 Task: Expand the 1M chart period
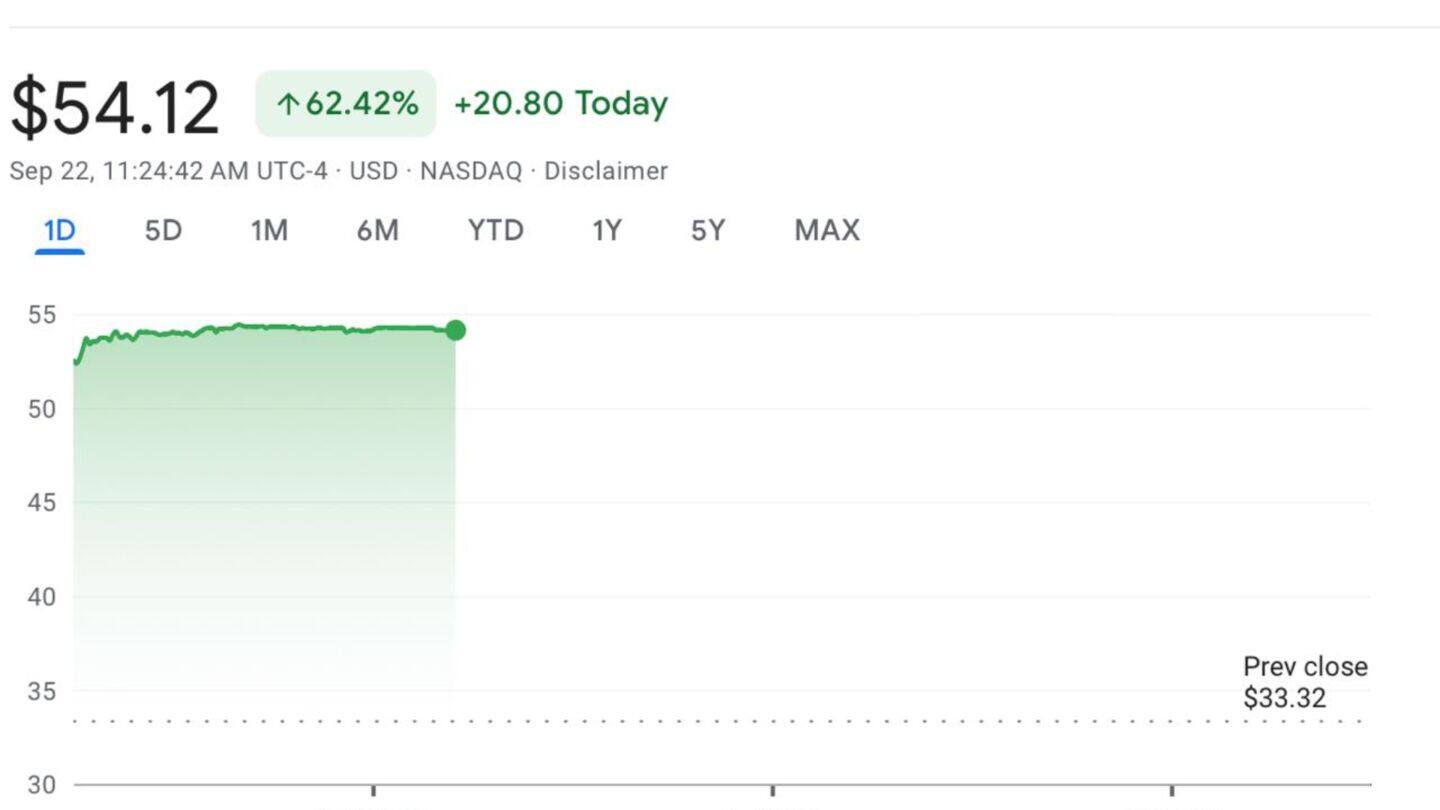click(269, 230)
